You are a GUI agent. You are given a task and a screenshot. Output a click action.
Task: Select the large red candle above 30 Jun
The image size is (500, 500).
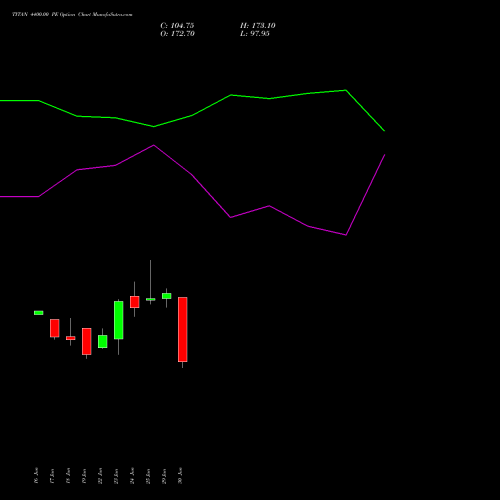183,329
